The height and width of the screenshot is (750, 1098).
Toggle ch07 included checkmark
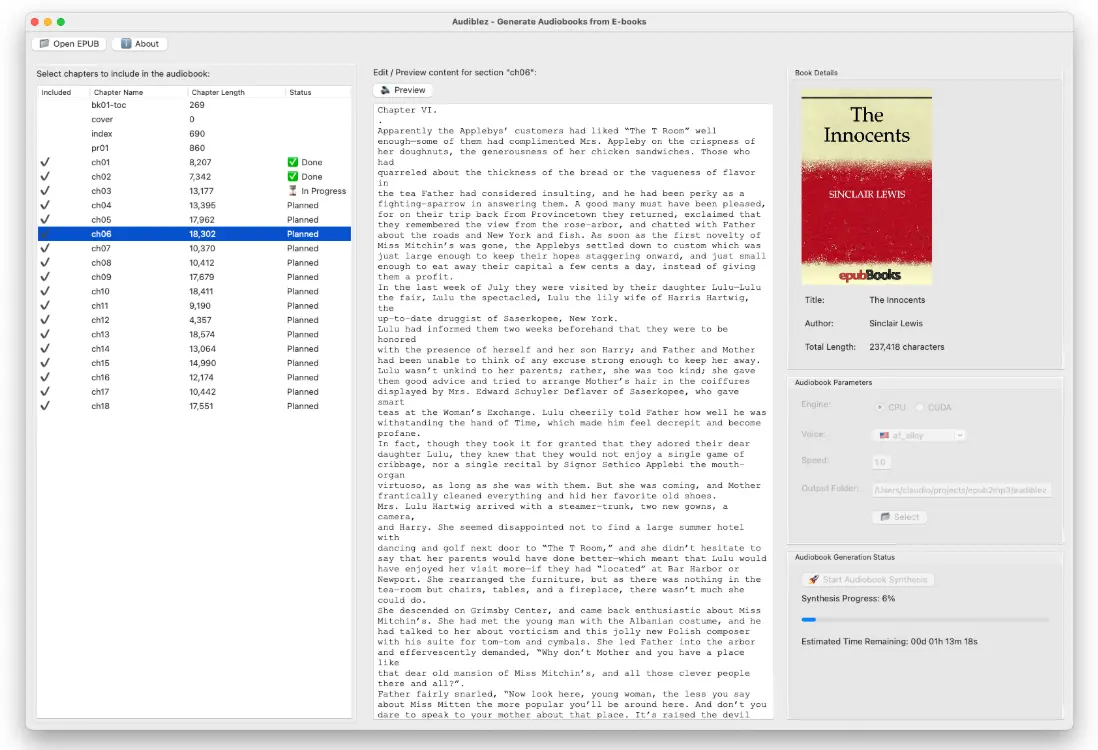pos(45,249)
